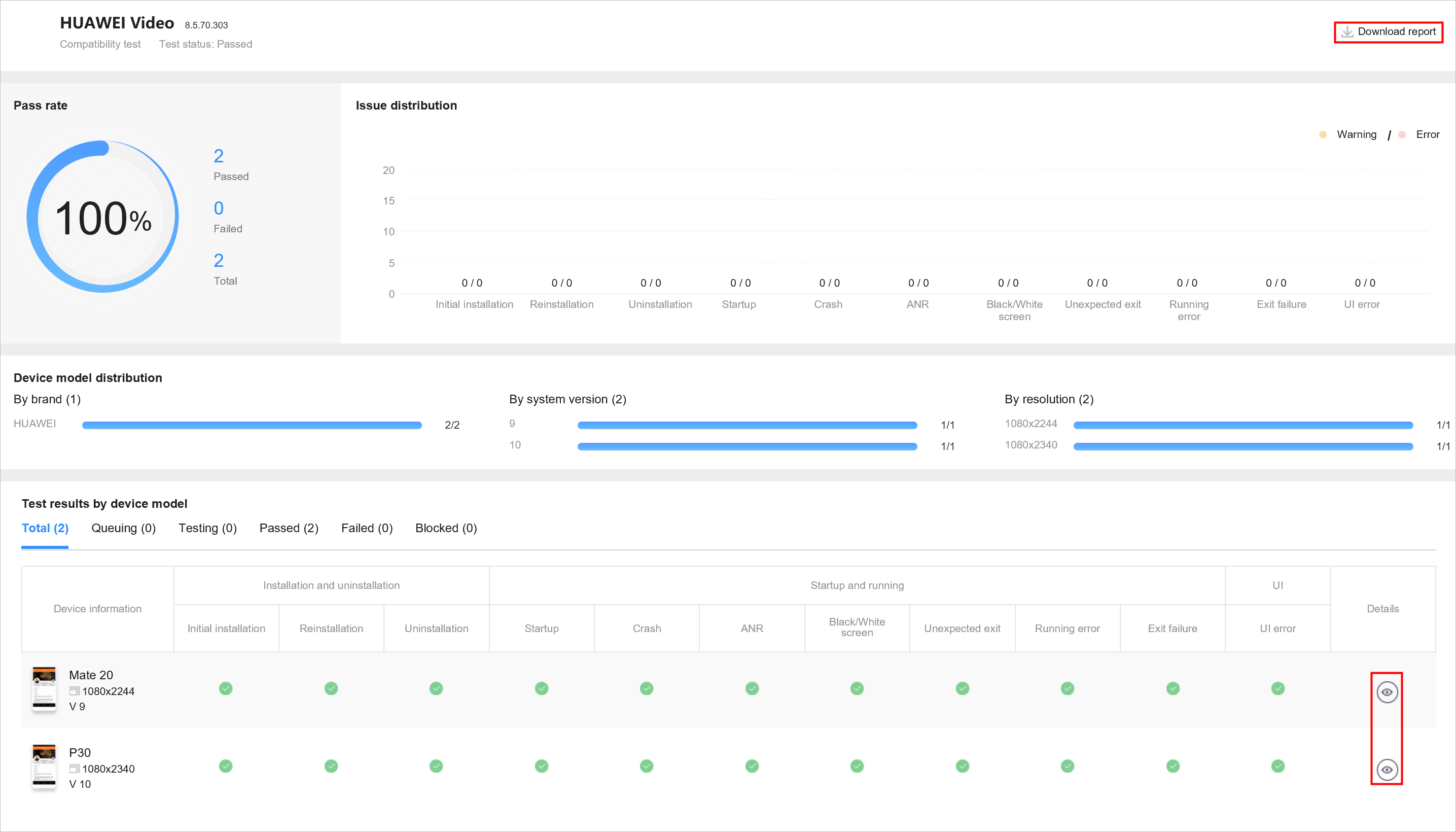This screenshot has width=1456, height=832.
Task: Click P30 Crash pass checkmark
Action: [646, 766]
